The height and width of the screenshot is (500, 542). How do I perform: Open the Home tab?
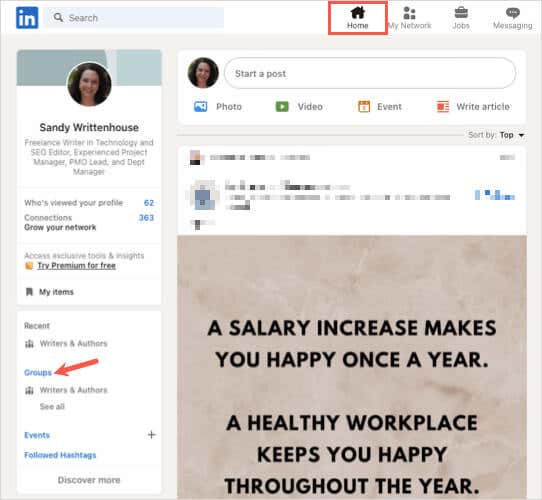(x=357, y=18)
